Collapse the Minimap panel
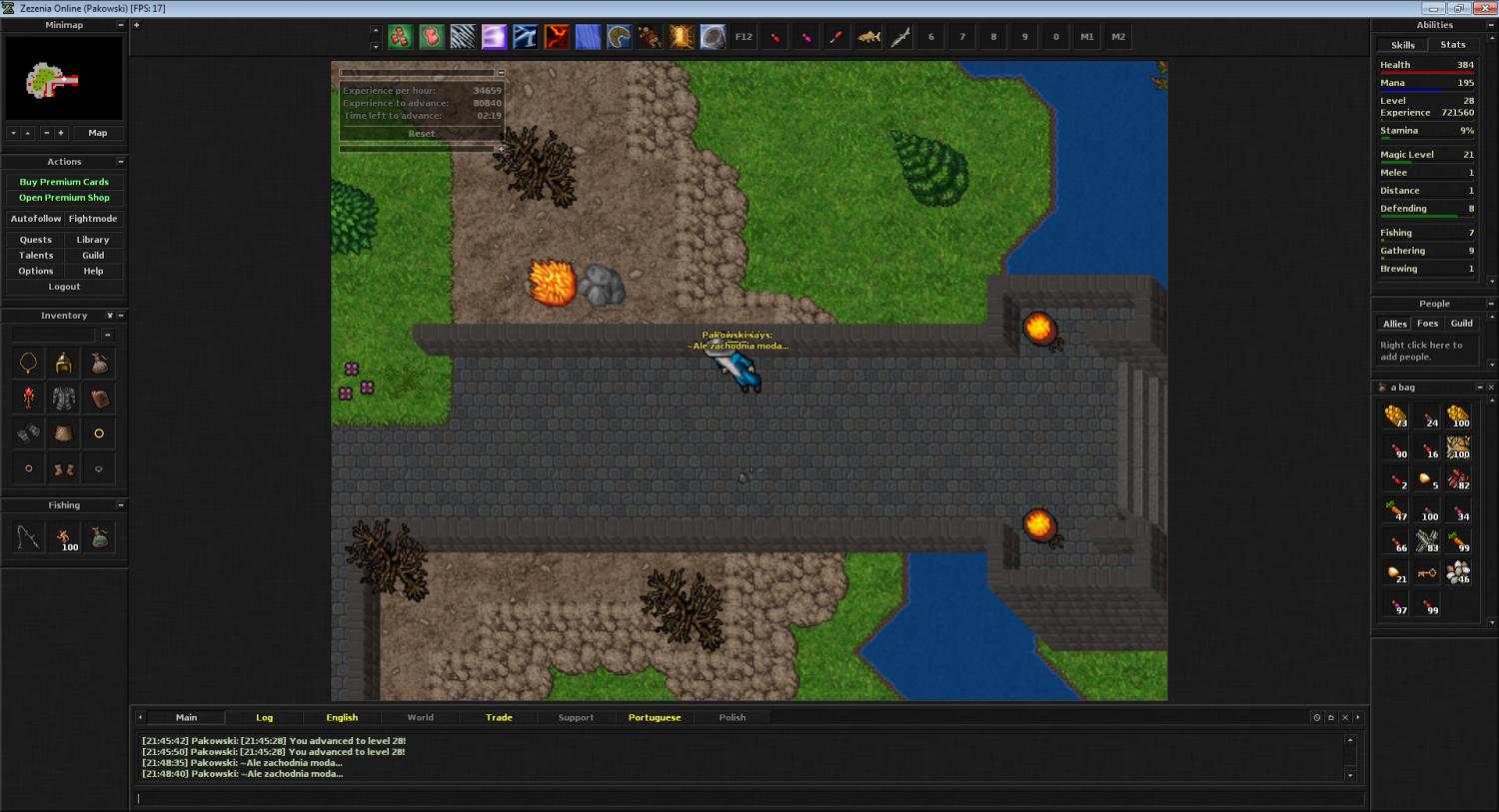The width and height of the screenshot is (1499, 812). (x=121, y=25)
